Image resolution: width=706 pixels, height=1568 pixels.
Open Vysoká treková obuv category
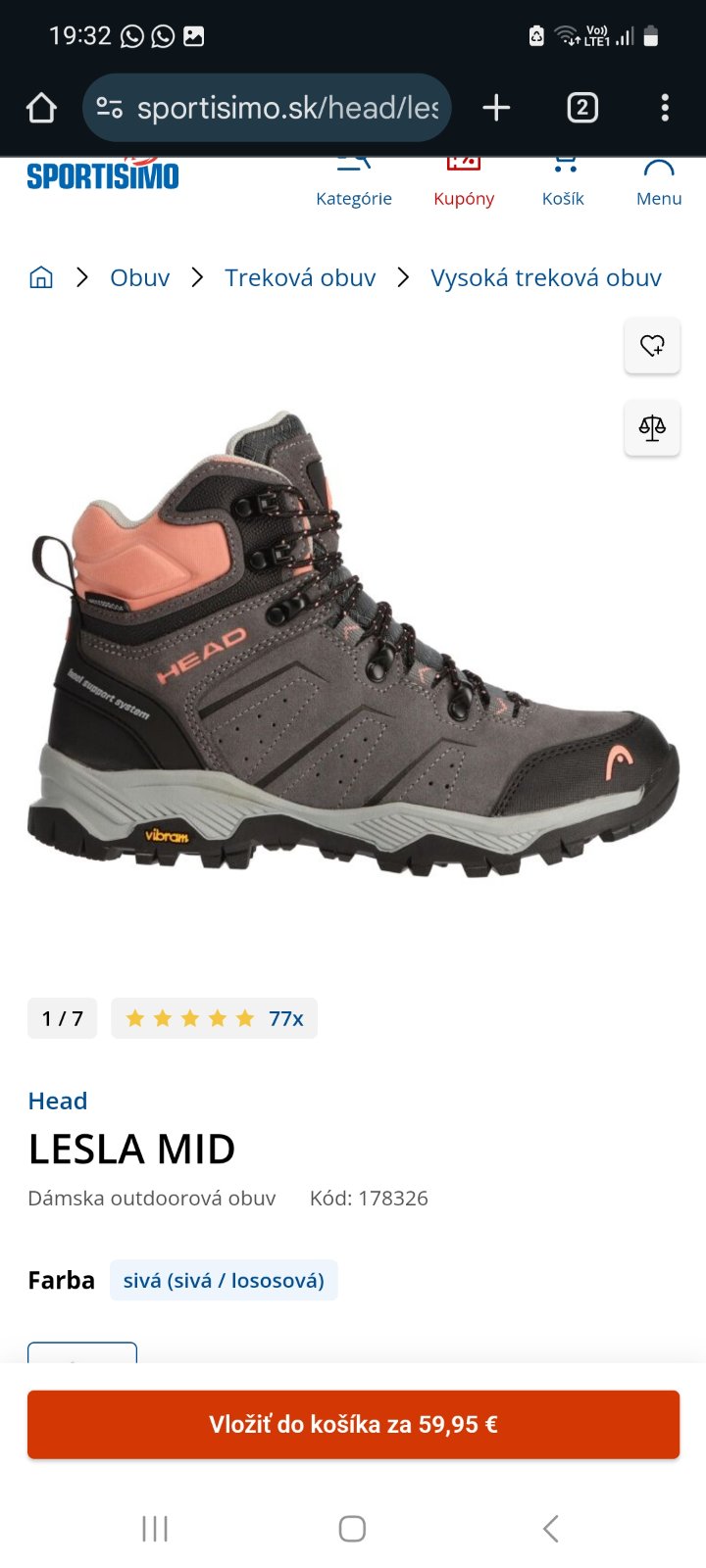pyautogui.click(x=546, y=277)
